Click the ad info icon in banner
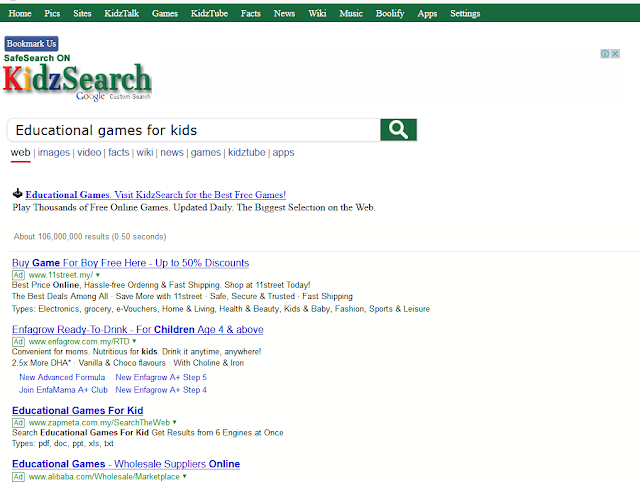 (605, 53)
